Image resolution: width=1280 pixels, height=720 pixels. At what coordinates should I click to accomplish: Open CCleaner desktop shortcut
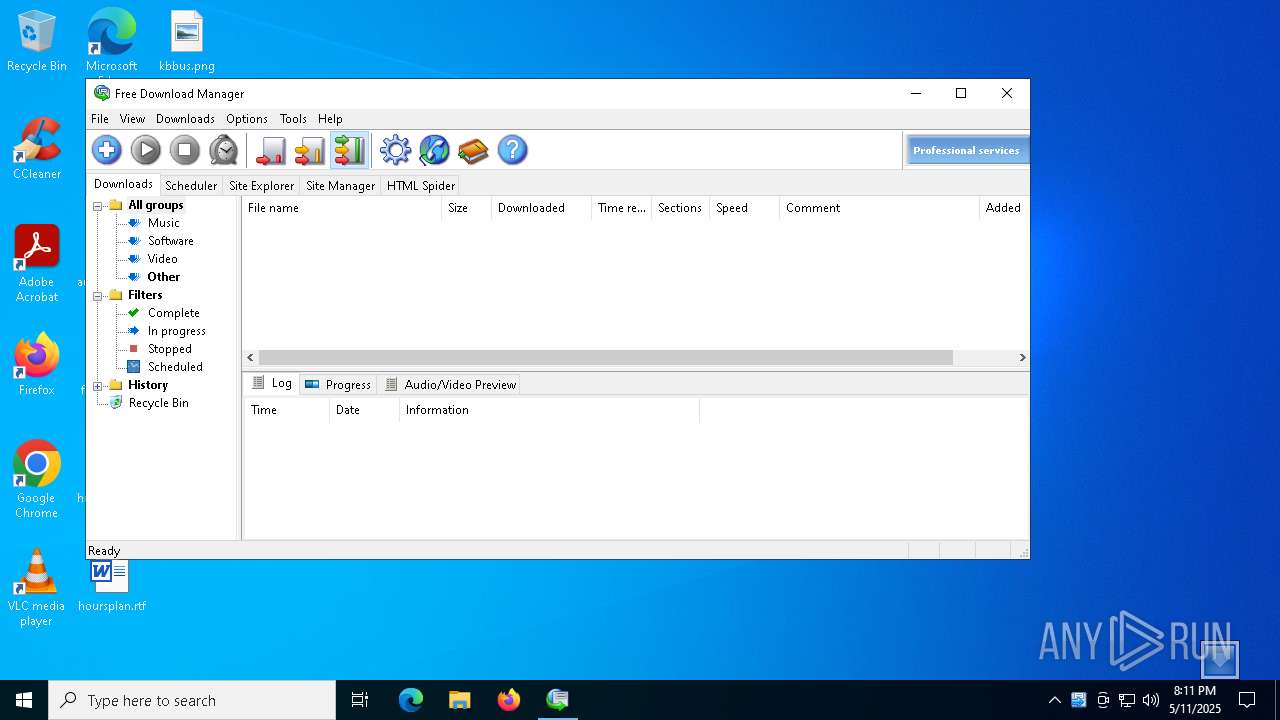37,150
